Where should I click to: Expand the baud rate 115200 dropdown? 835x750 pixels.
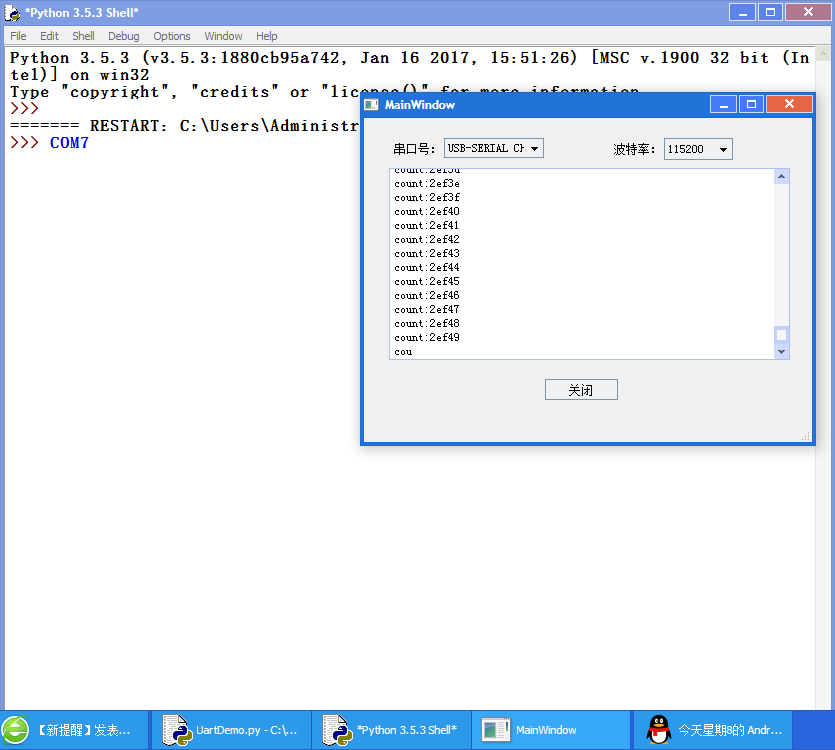[x=698, y=149]
